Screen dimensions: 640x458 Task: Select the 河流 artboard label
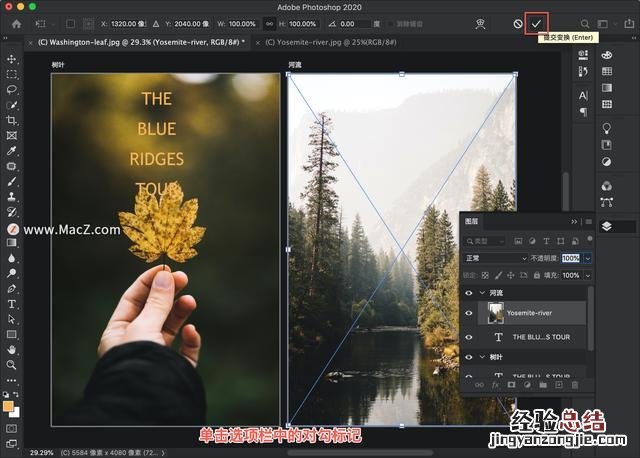point(295,64)
